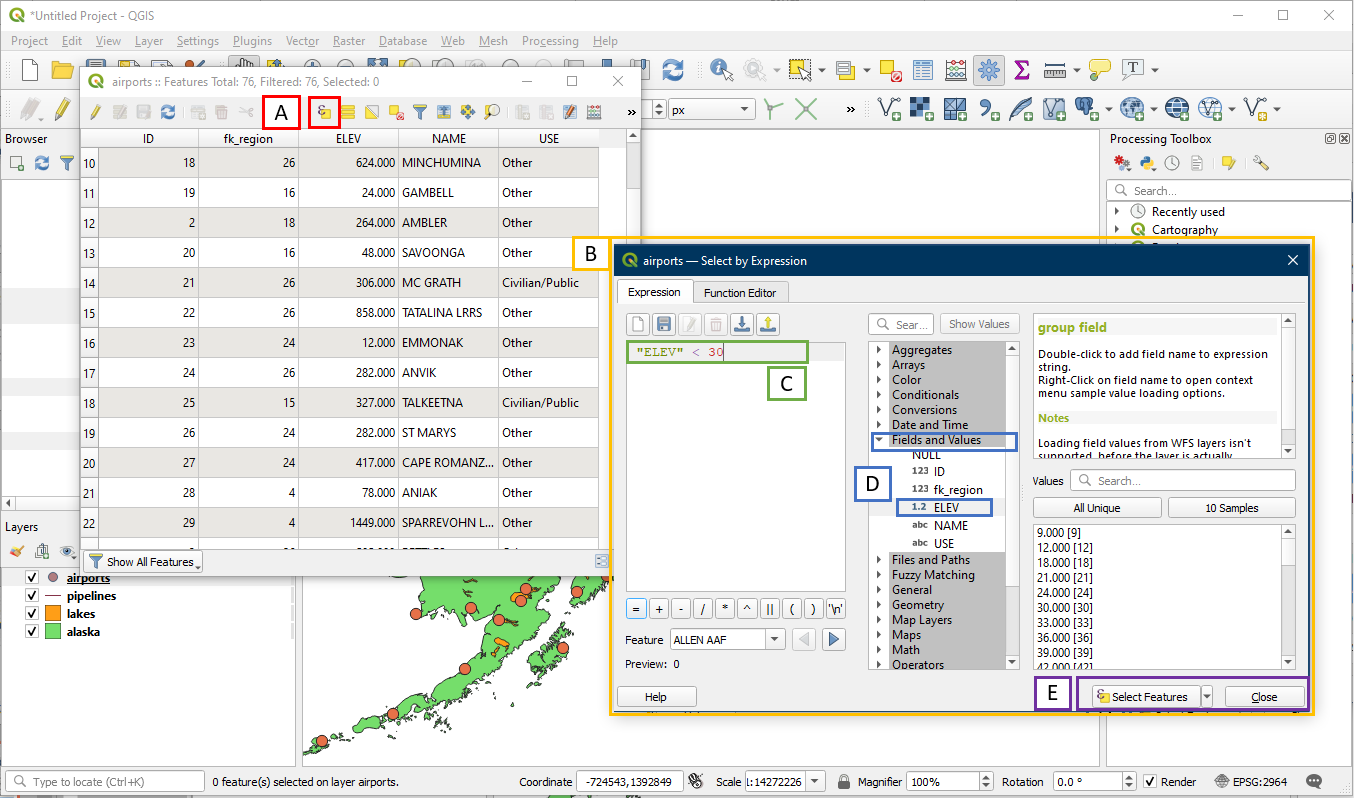
Task: Open the Identify Features tool
Action: (721, 70)
